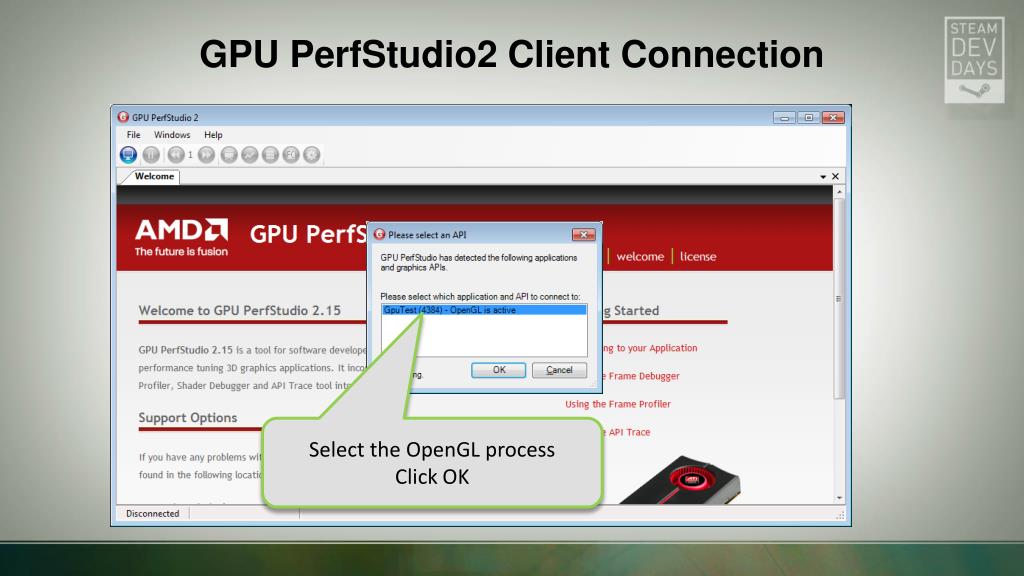Viewport: 1024px width, 576px height.
Task: Open the license link in the red banner
Action: 698,257
